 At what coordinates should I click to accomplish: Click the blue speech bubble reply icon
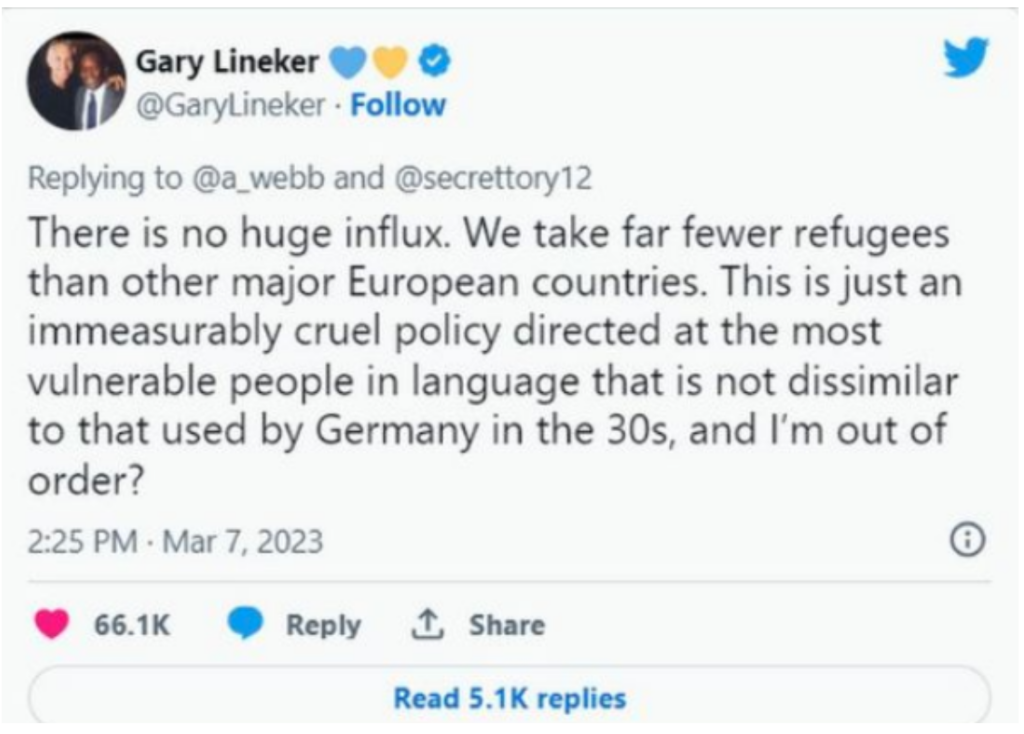click(x=244, y=625)
